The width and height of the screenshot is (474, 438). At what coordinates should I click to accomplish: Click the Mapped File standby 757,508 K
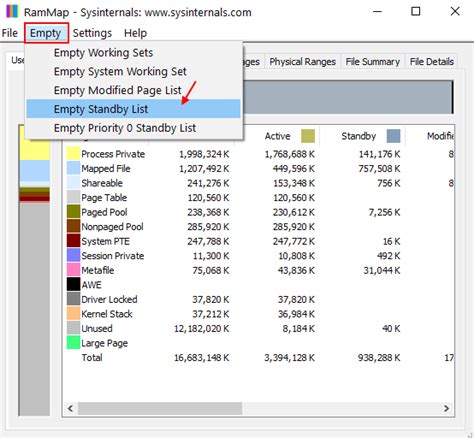[379, 169]
